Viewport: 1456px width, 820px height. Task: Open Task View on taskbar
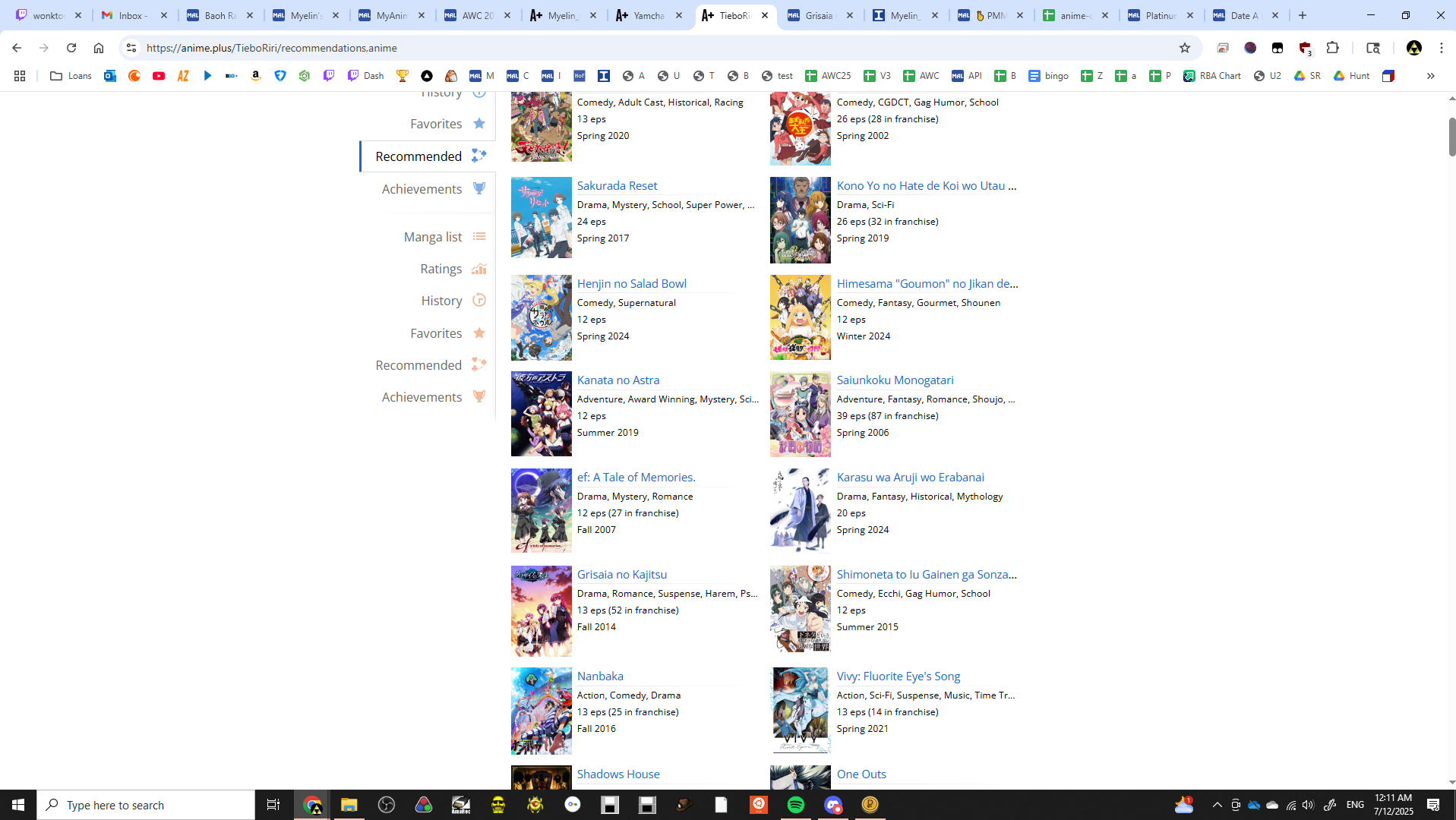click(273, 805)
